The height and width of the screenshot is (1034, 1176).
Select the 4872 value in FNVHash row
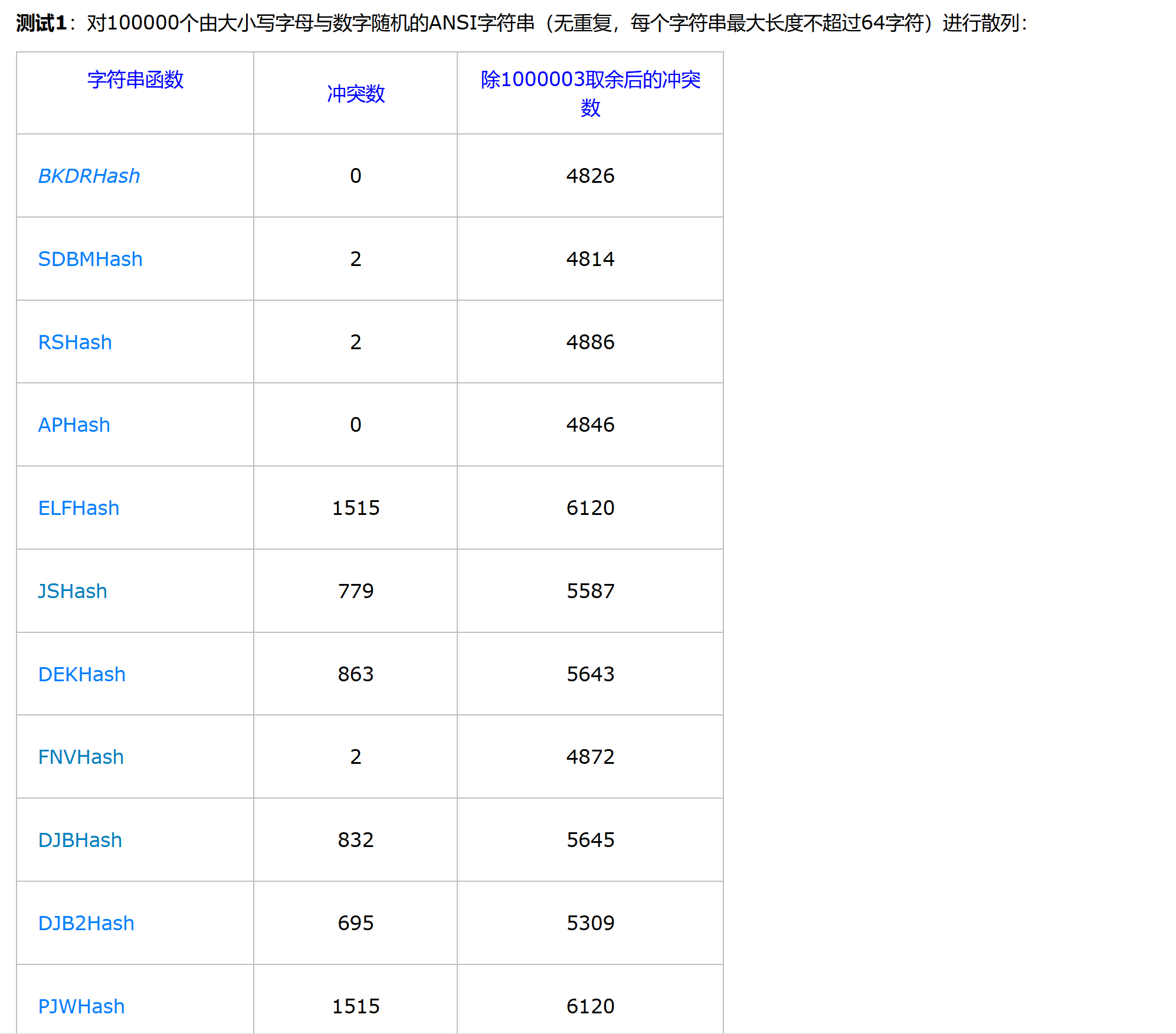[x=591, y=757]
